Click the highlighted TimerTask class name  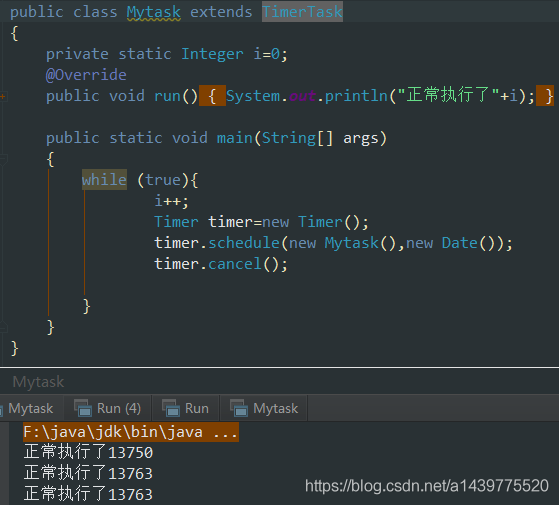pos(302,12)
